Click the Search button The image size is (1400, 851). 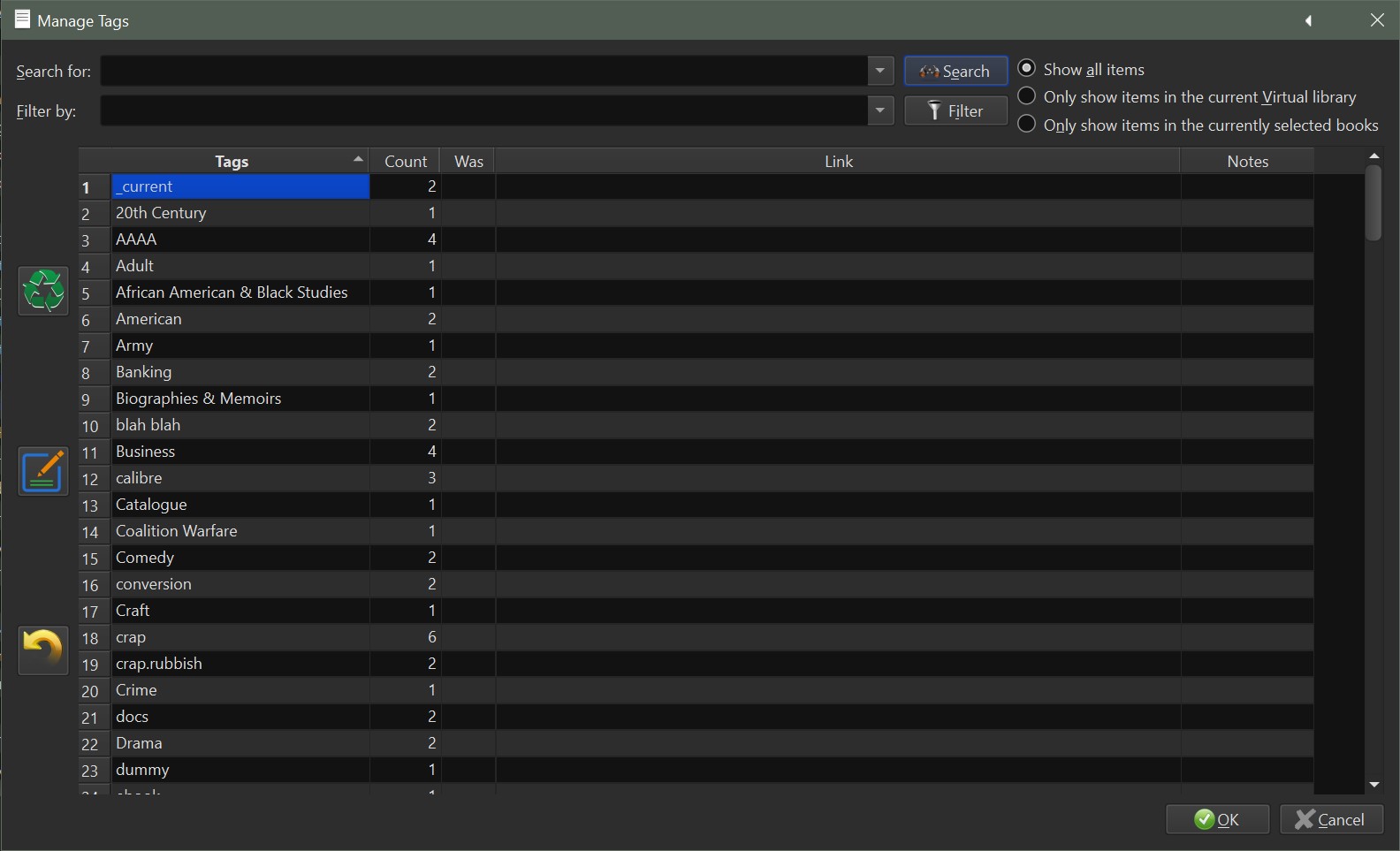click(955, 71)
